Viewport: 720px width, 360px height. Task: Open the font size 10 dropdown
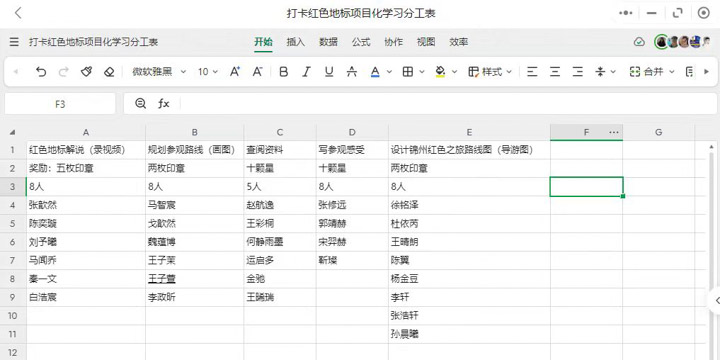[x=208, y=72]
